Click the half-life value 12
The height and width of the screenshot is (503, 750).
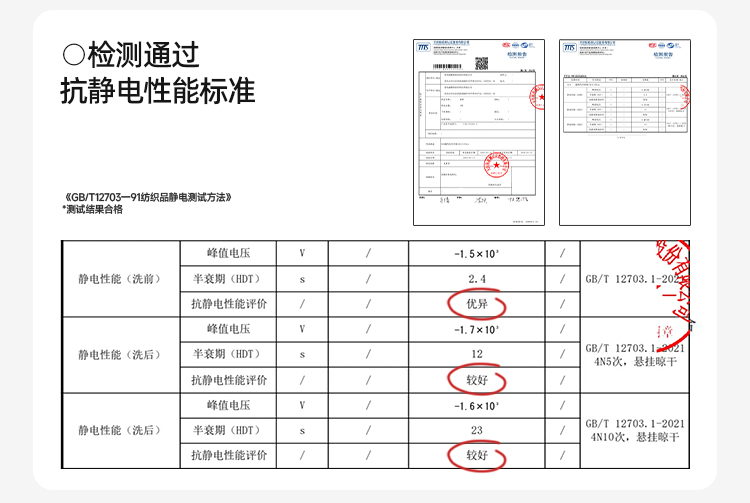[477, 354]
